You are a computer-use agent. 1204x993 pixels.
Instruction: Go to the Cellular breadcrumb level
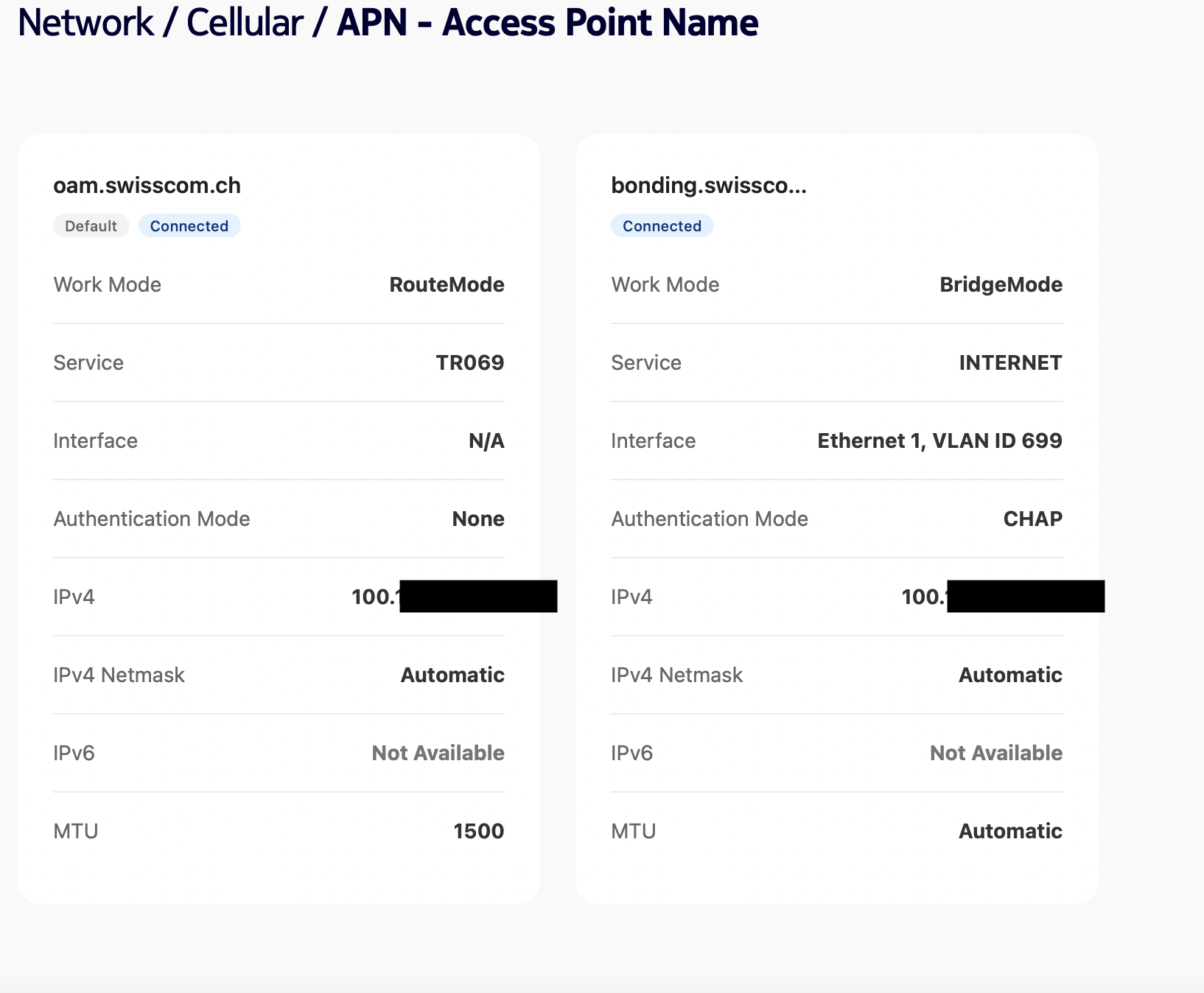point(245,23)
